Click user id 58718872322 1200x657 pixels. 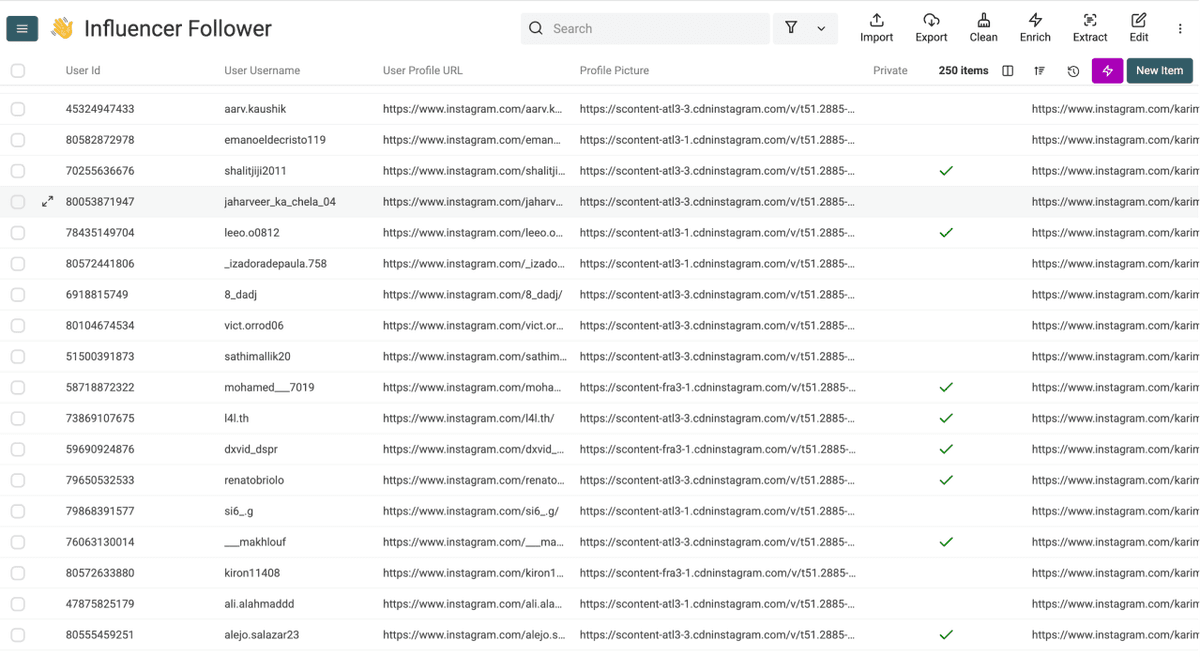click(x=100, y=387)
